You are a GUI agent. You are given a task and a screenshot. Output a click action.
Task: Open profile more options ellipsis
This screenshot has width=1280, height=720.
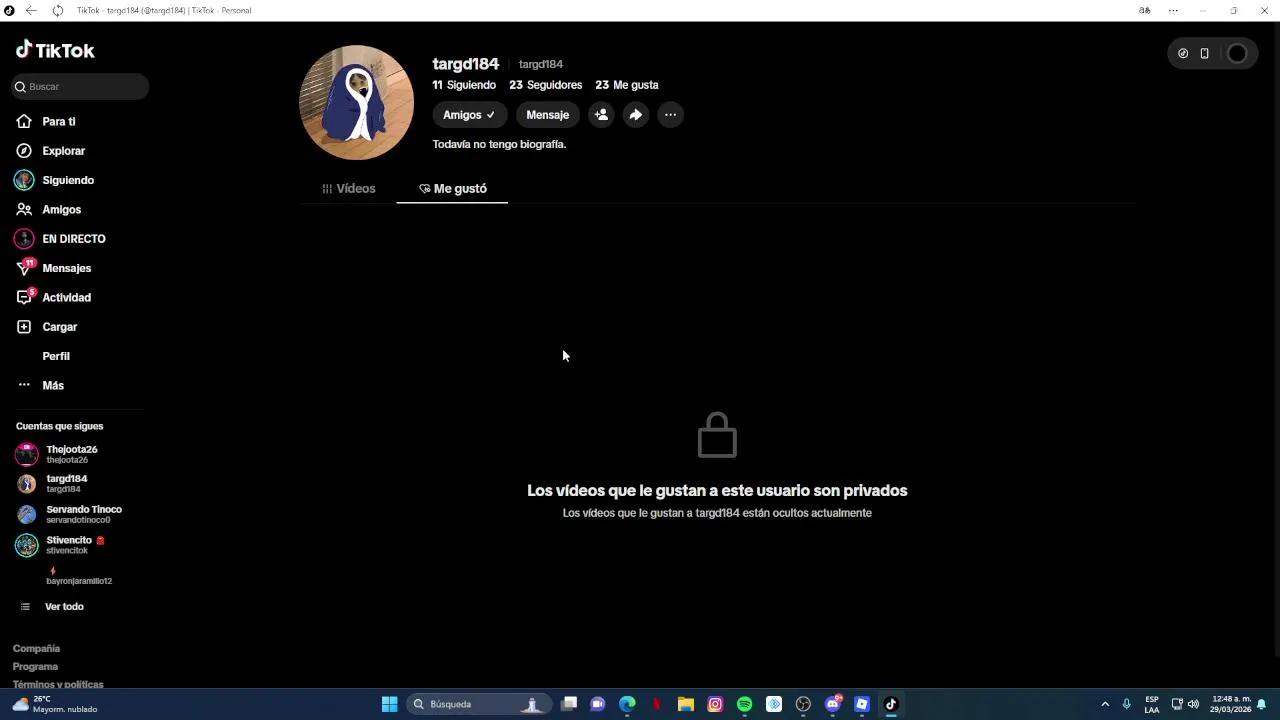coord(670,115)
